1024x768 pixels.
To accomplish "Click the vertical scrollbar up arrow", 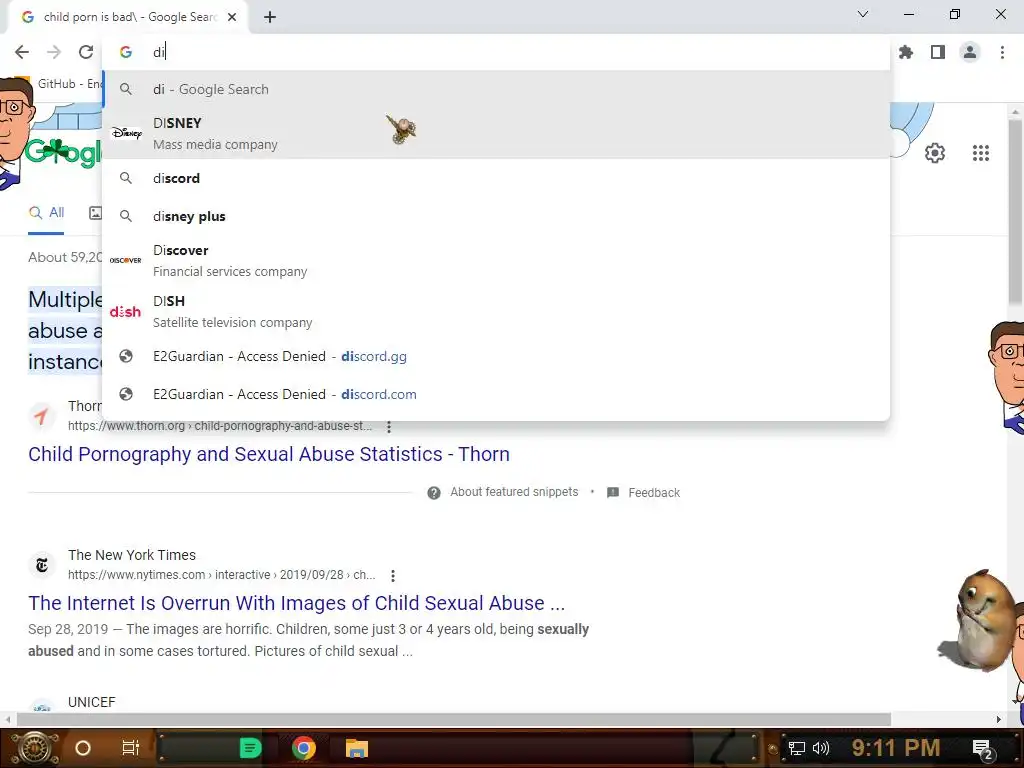I will point(1016,112).
